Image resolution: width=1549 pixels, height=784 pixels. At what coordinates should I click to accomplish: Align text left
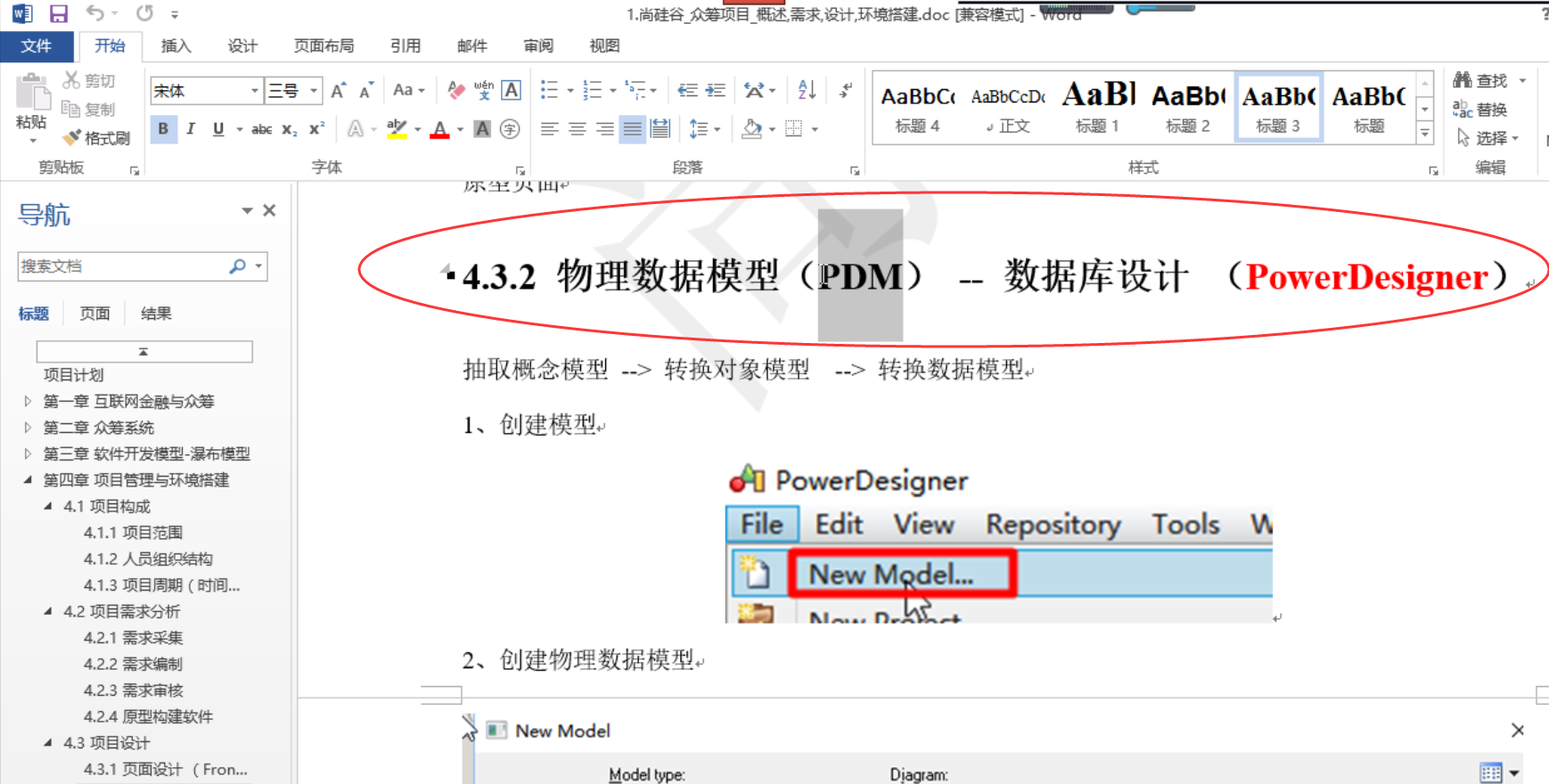pos(550,129)
